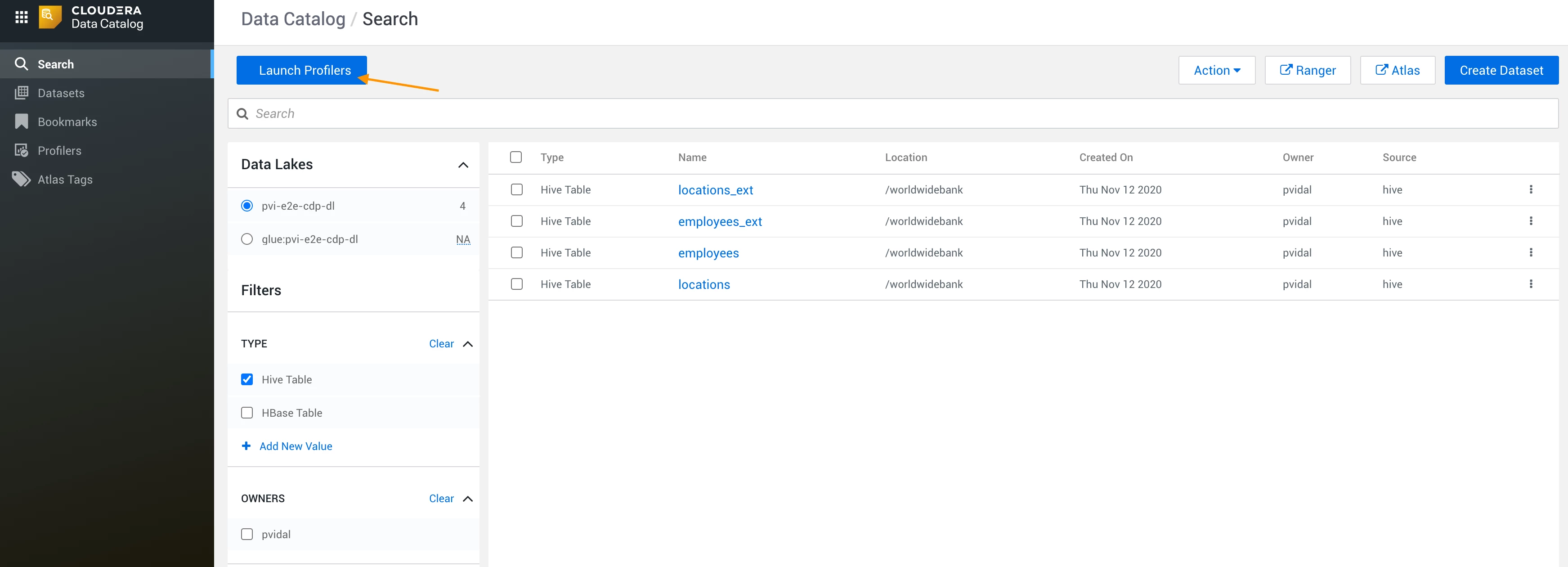Open the kebab menu for locations_ext row
The image size is (1568, 567).
pos(1531,189)
